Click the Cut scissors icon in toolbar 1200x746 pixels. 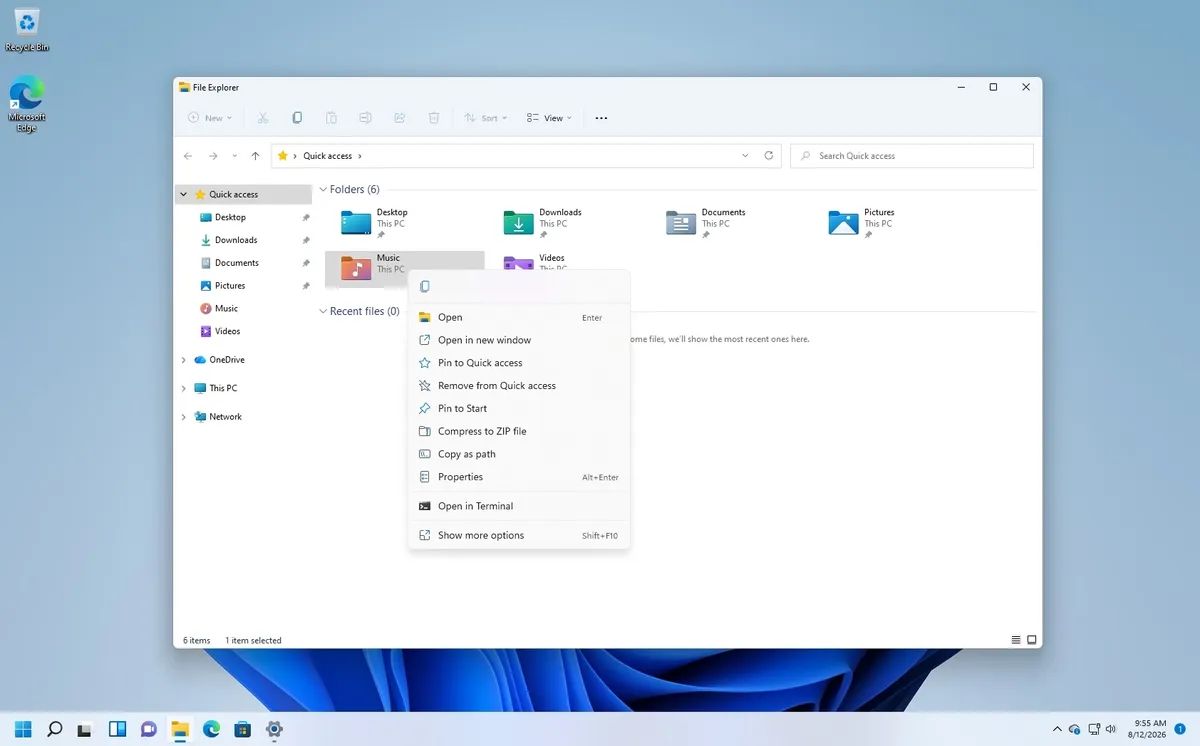[x=263, y=118]
